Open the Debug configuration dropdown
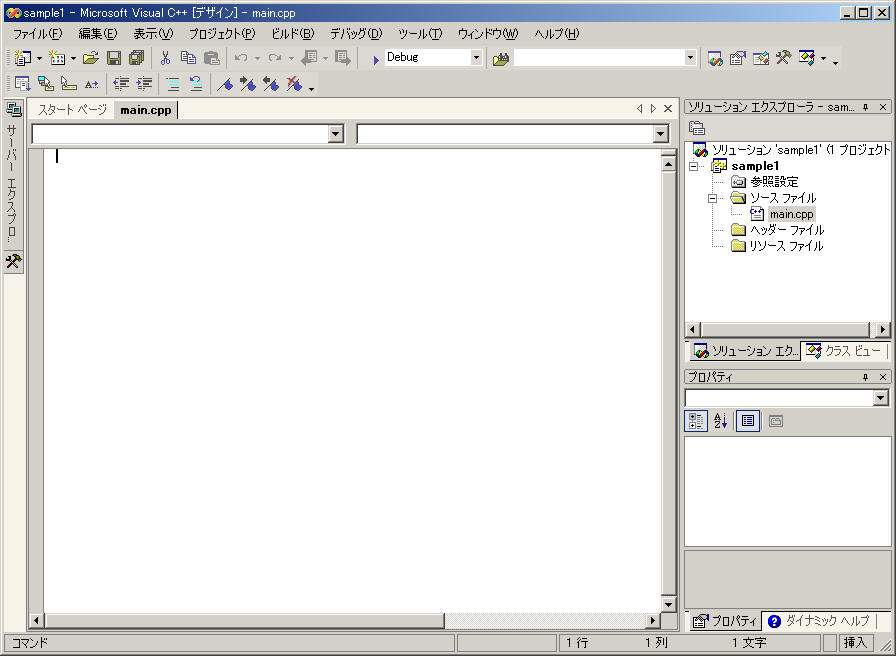This screenshot has width=896, height=656. tap(476, 57)
